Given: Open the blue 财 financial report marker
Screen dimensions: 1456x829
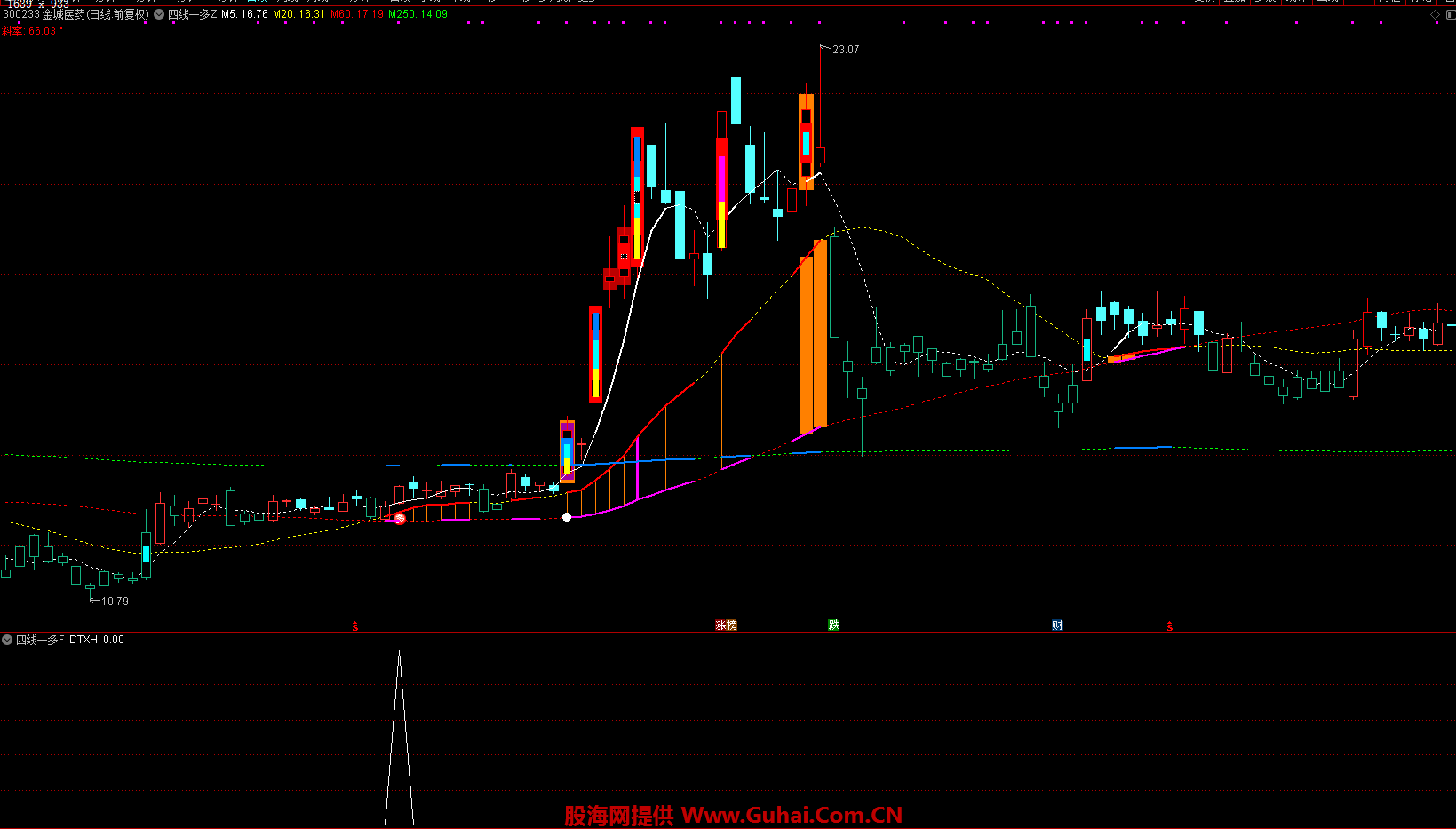Looking at the screenshot, I should click(1057, 626).
